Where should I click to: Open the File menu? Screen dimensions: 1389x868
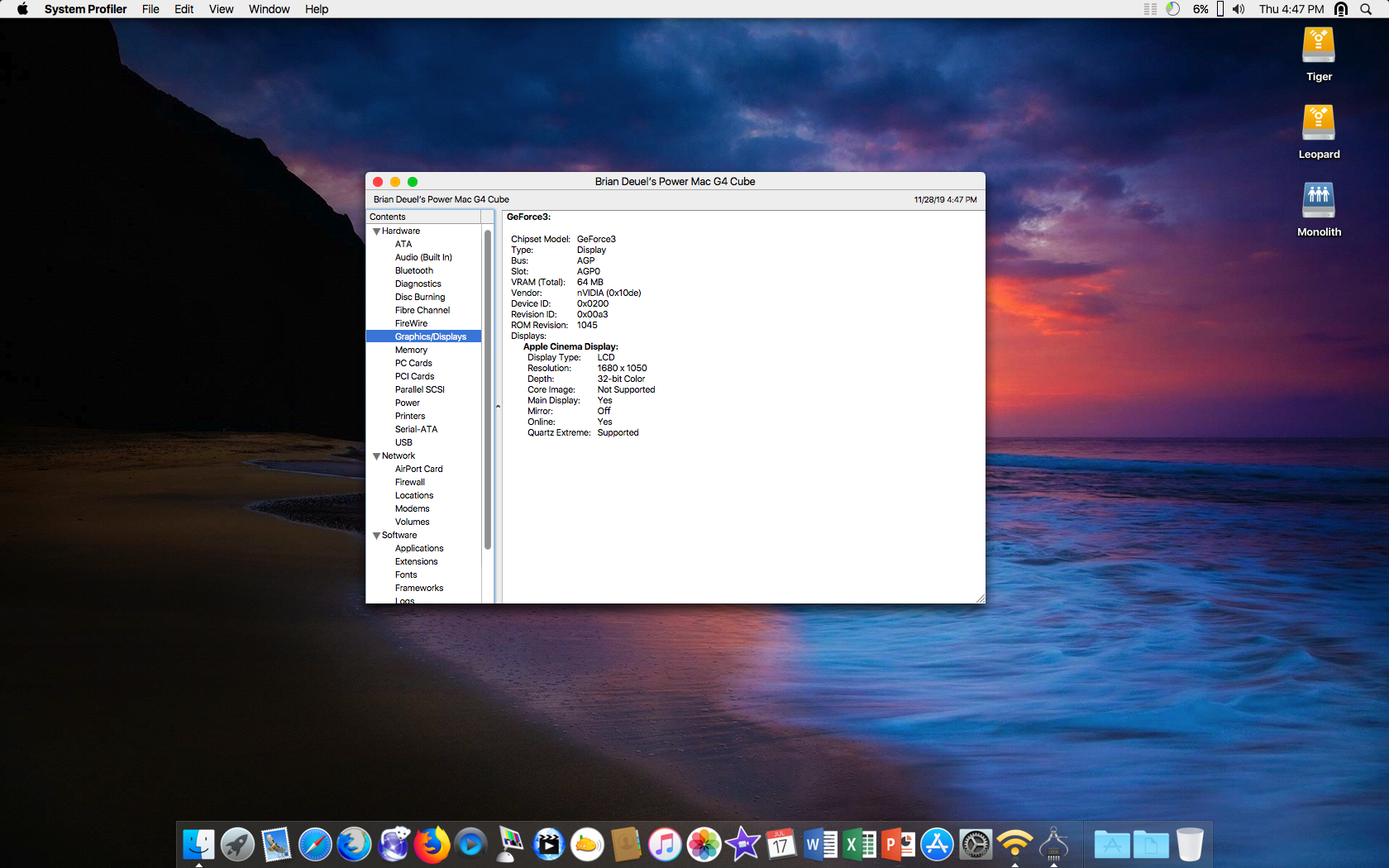click(150, 9)
